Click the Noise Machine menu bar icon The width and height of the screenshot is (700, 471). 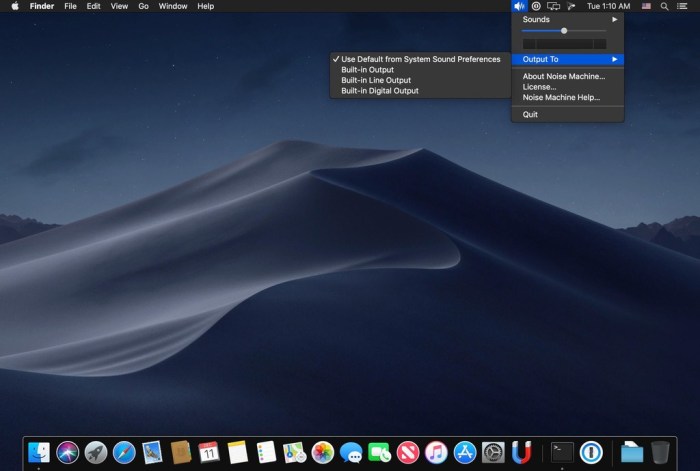[518, 6]
